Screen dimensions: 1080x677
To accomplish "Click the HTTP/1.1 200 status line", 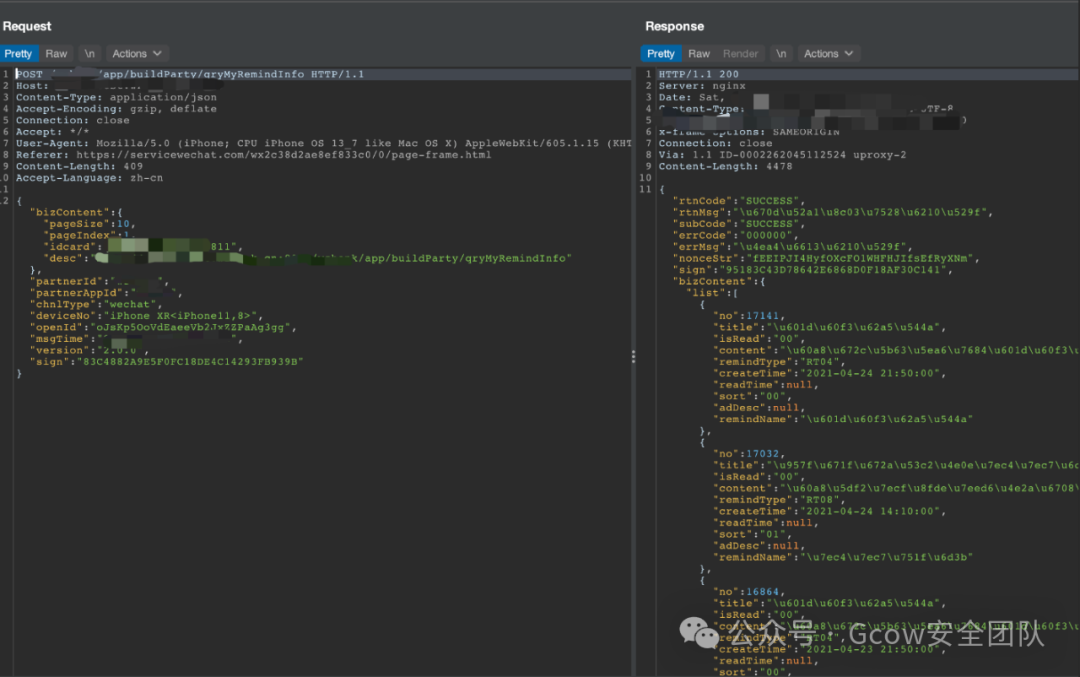I will pyautogui.click(x=698, y=74).
